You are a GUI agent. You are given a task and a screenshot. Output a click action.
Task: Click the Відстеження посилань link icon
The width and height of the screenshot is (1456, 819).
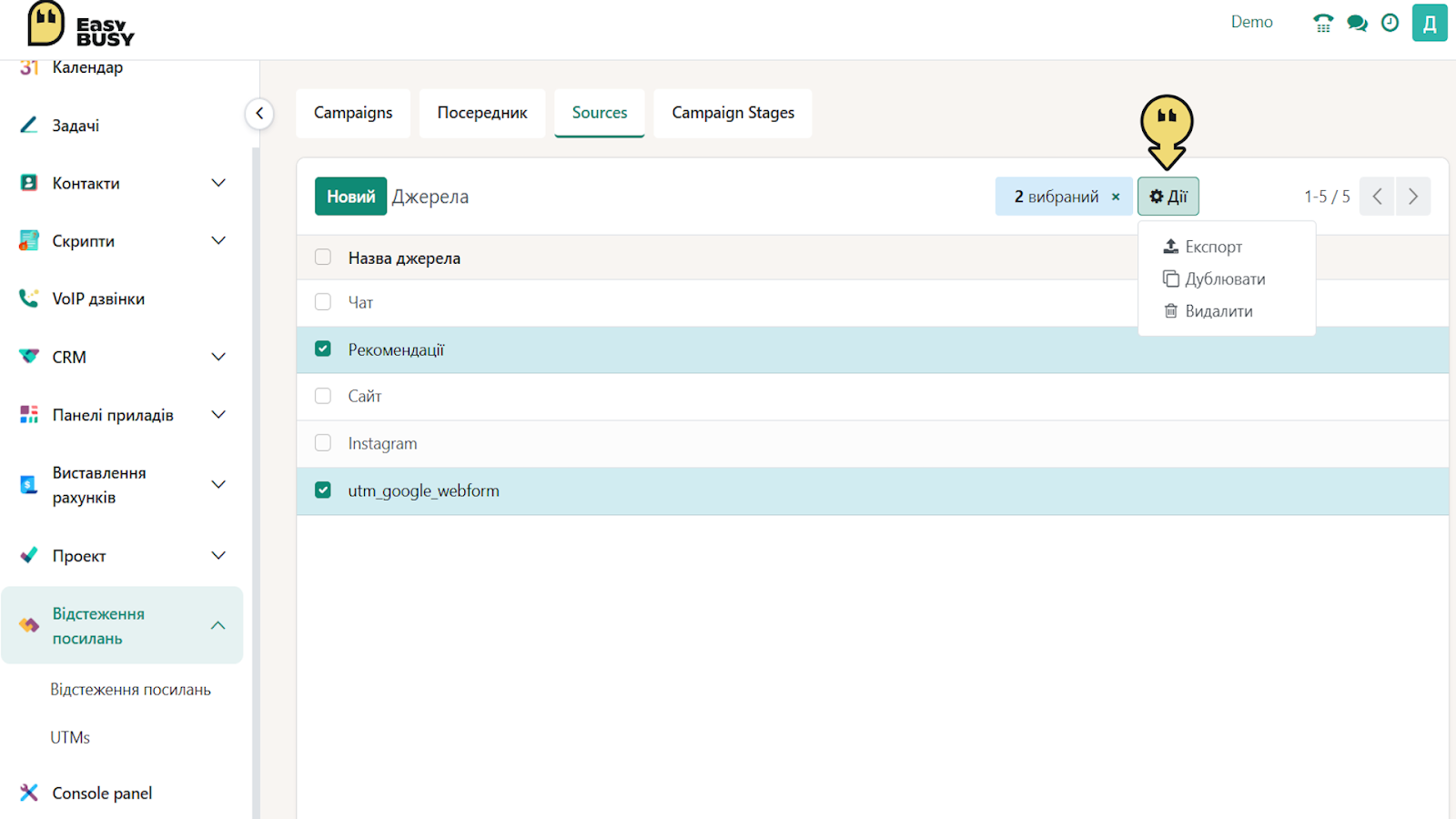(29, 625)
